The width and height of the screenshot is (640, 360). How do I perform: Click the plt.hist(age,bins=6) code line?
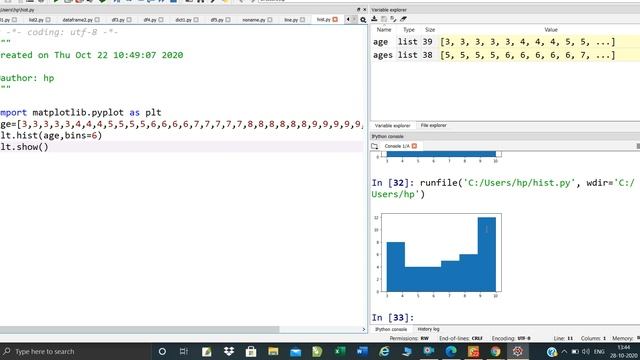(51, 135)
